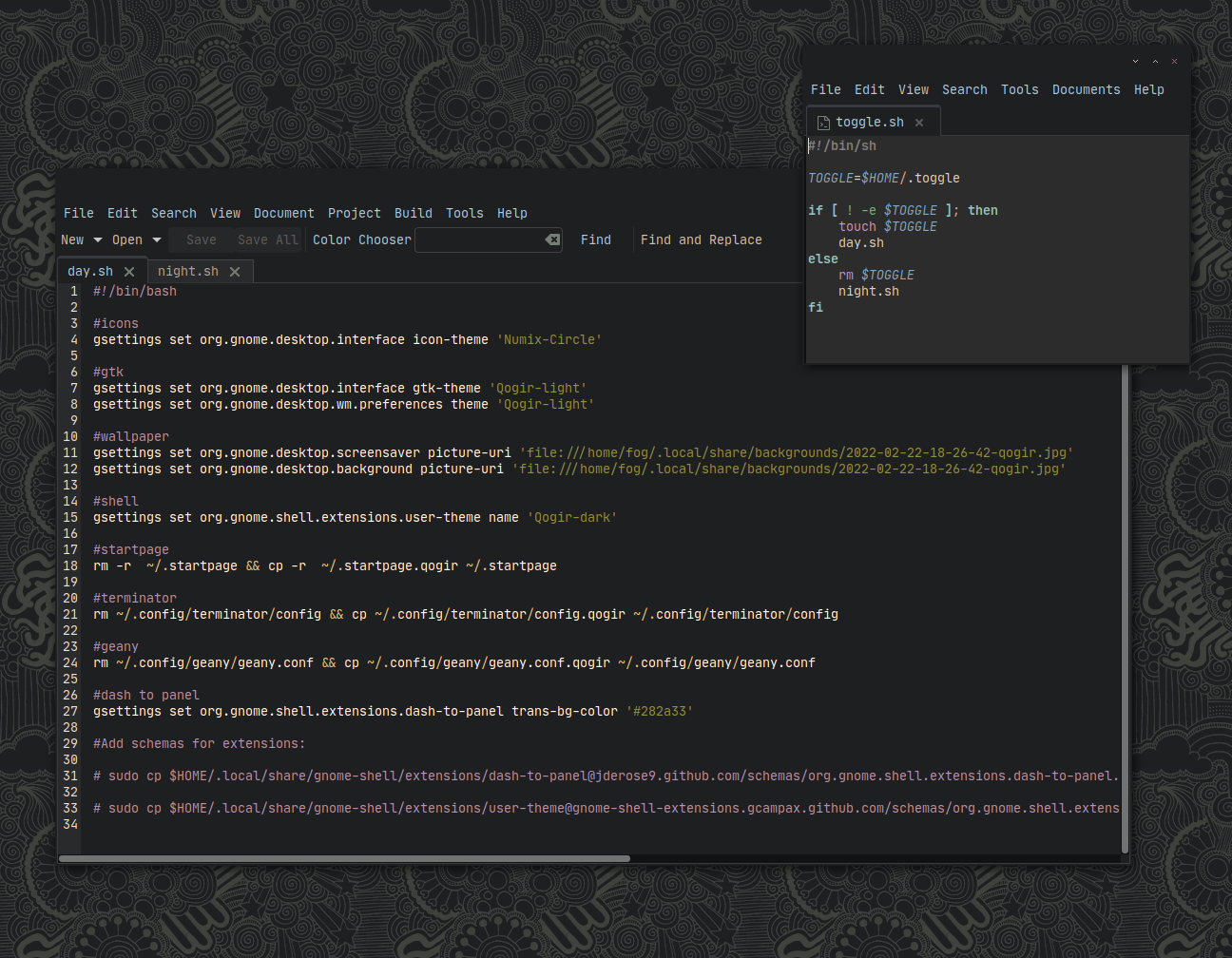Close the day.sh tab
Image resolution: width=1232 pixels, height=958 pixels.
pos(129,272)
